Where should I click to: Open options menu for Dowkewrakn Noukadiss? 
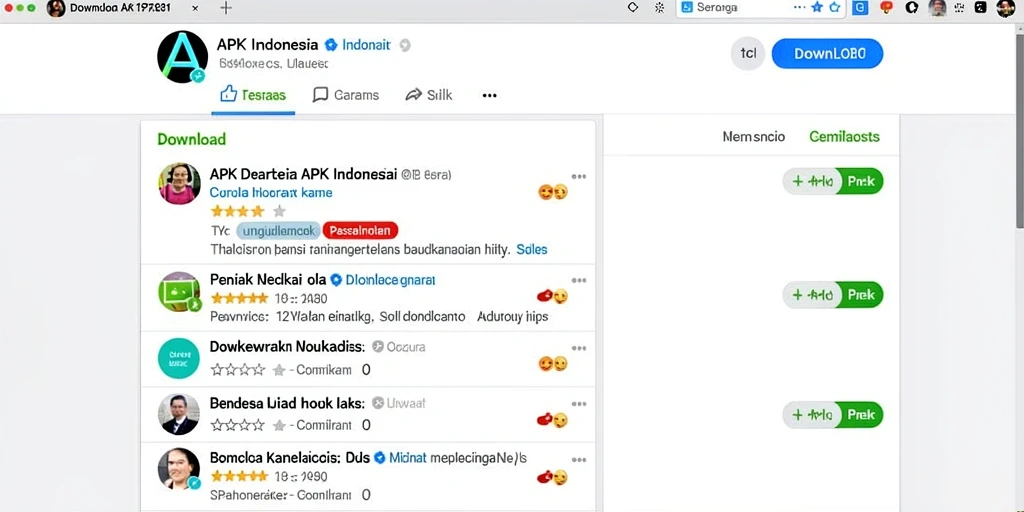click(x=579, y=348)
